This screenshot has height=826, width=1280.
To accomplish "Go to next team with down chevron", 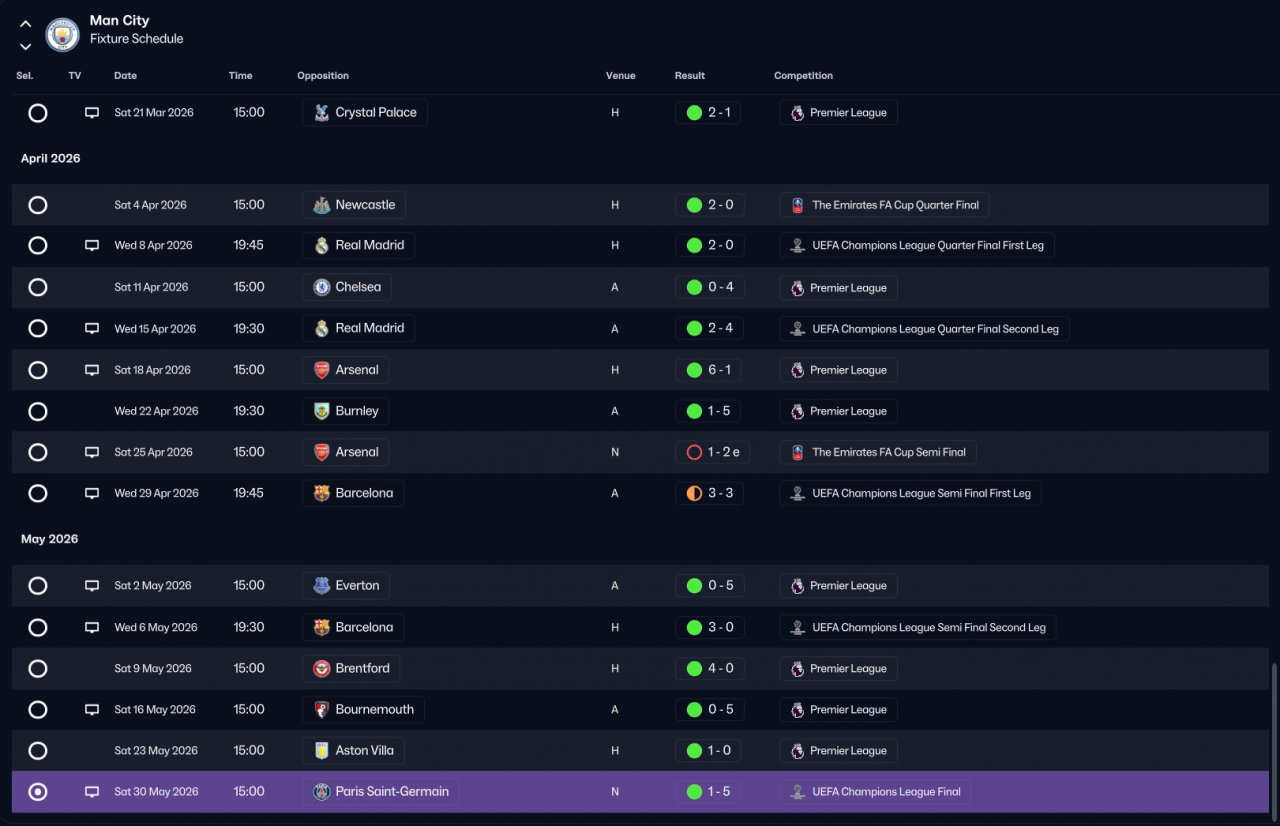I will [x=26, y=46].
